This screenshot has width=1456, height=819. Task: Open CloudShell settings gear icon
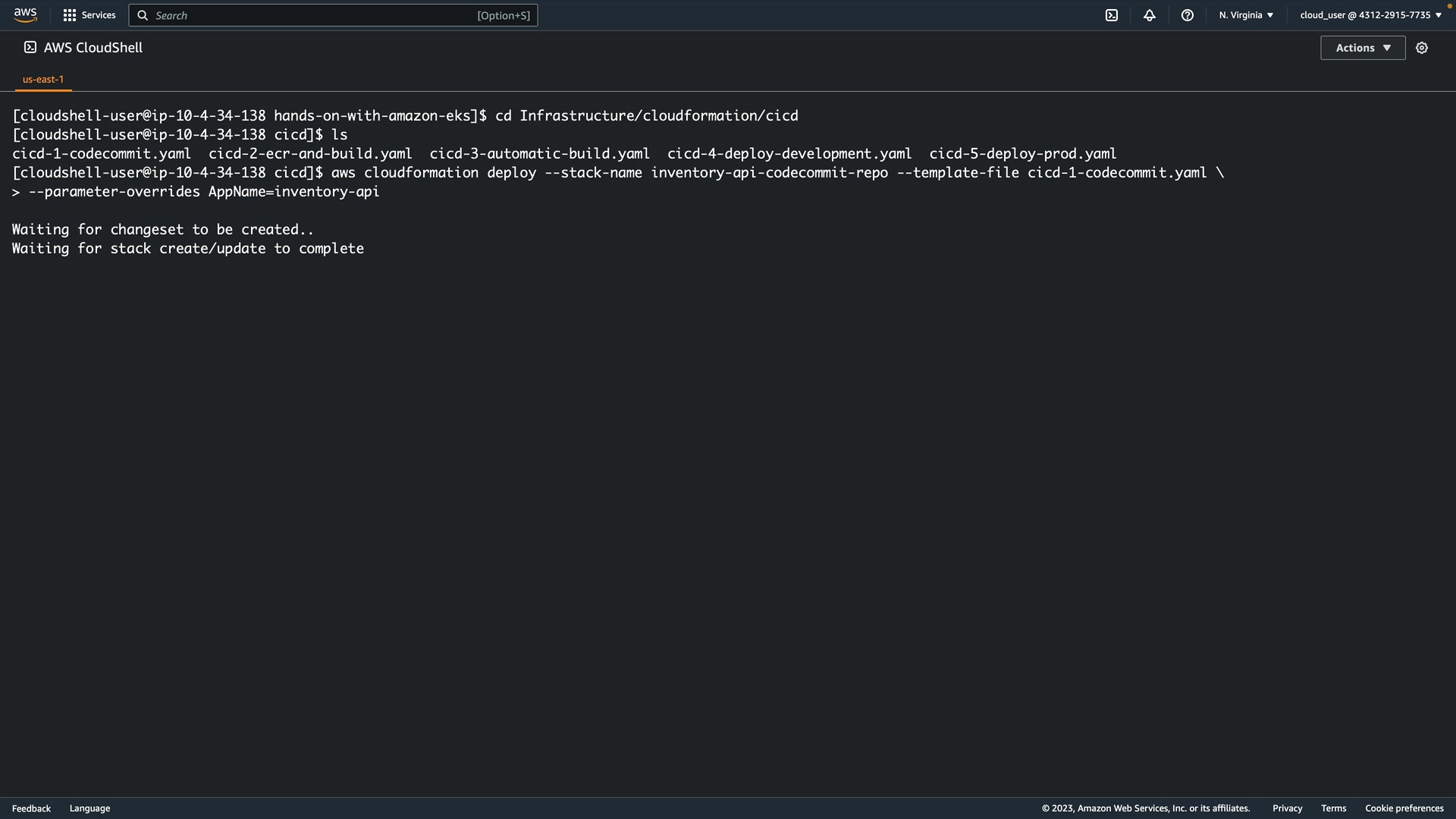point(1422,48)
